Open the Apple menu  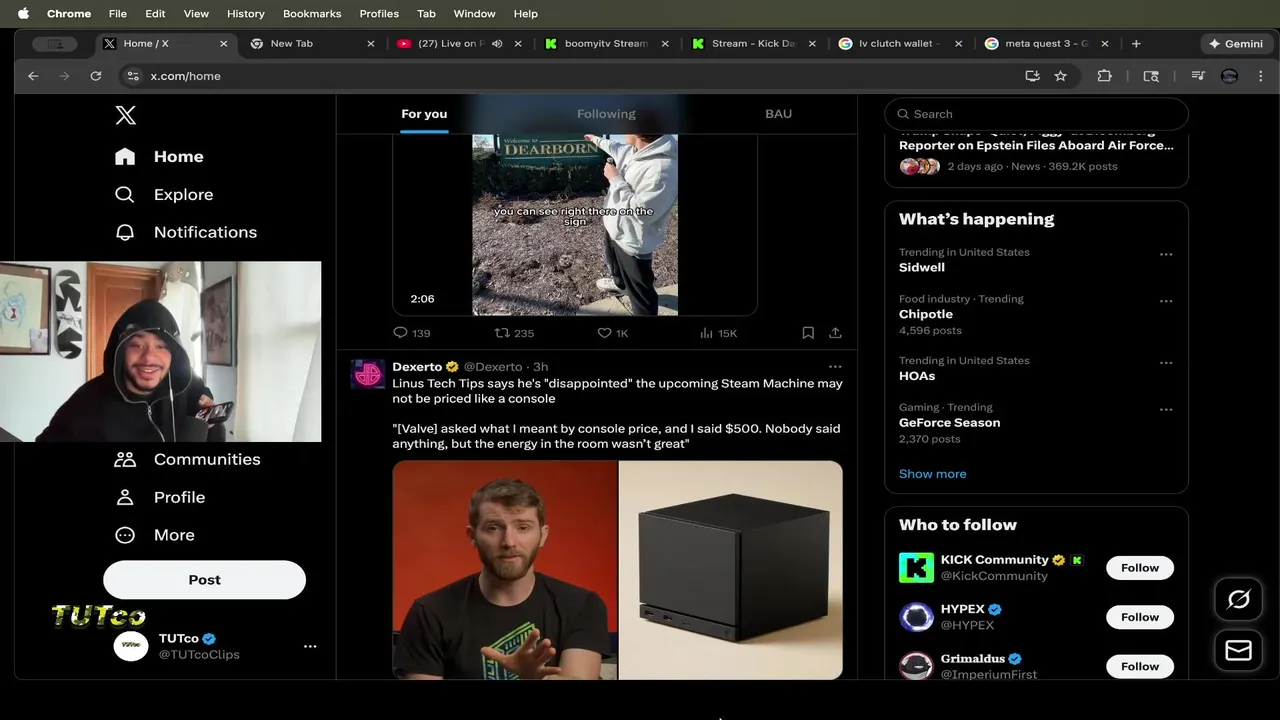[x=23, y=14]
